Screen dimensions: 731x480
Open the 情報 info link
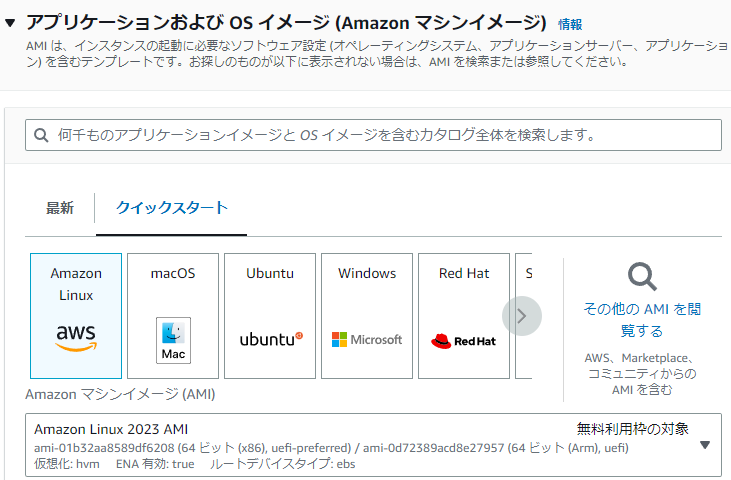coord(570,24)
